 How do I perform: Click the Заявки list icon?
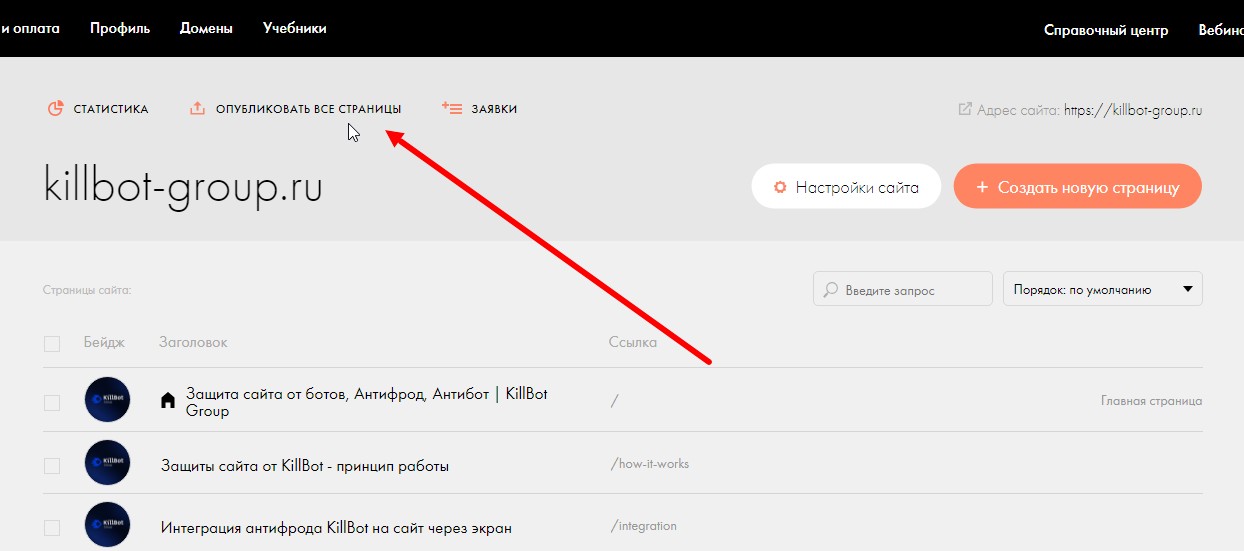(452, 108)
